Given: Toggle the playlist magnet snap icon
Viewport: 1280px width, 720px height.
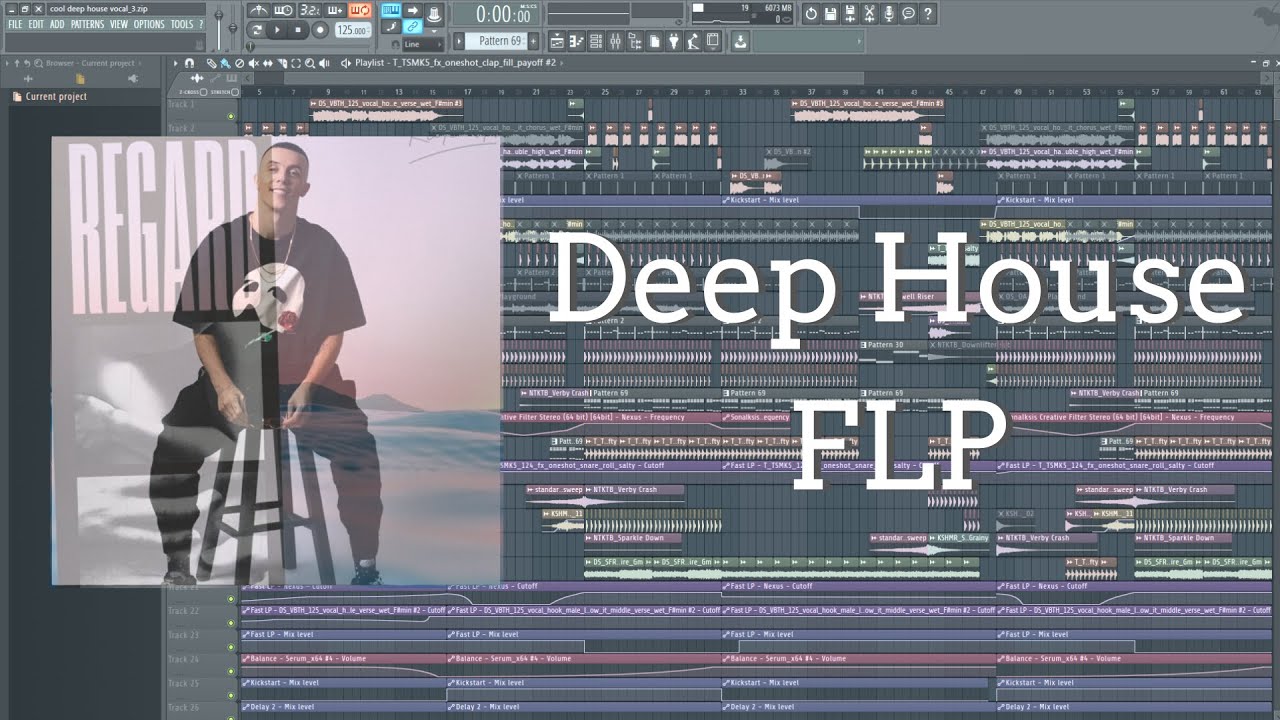Looking at the screenshot, I should coord(189,63).
